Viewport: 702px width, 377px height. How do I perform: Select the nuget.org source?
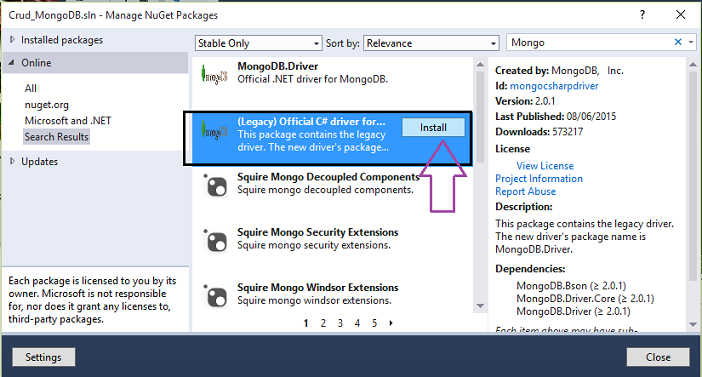click(47, 105)
